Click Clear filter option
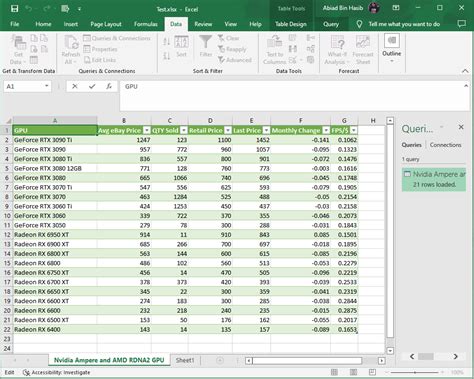 click(x=228, y=38)
